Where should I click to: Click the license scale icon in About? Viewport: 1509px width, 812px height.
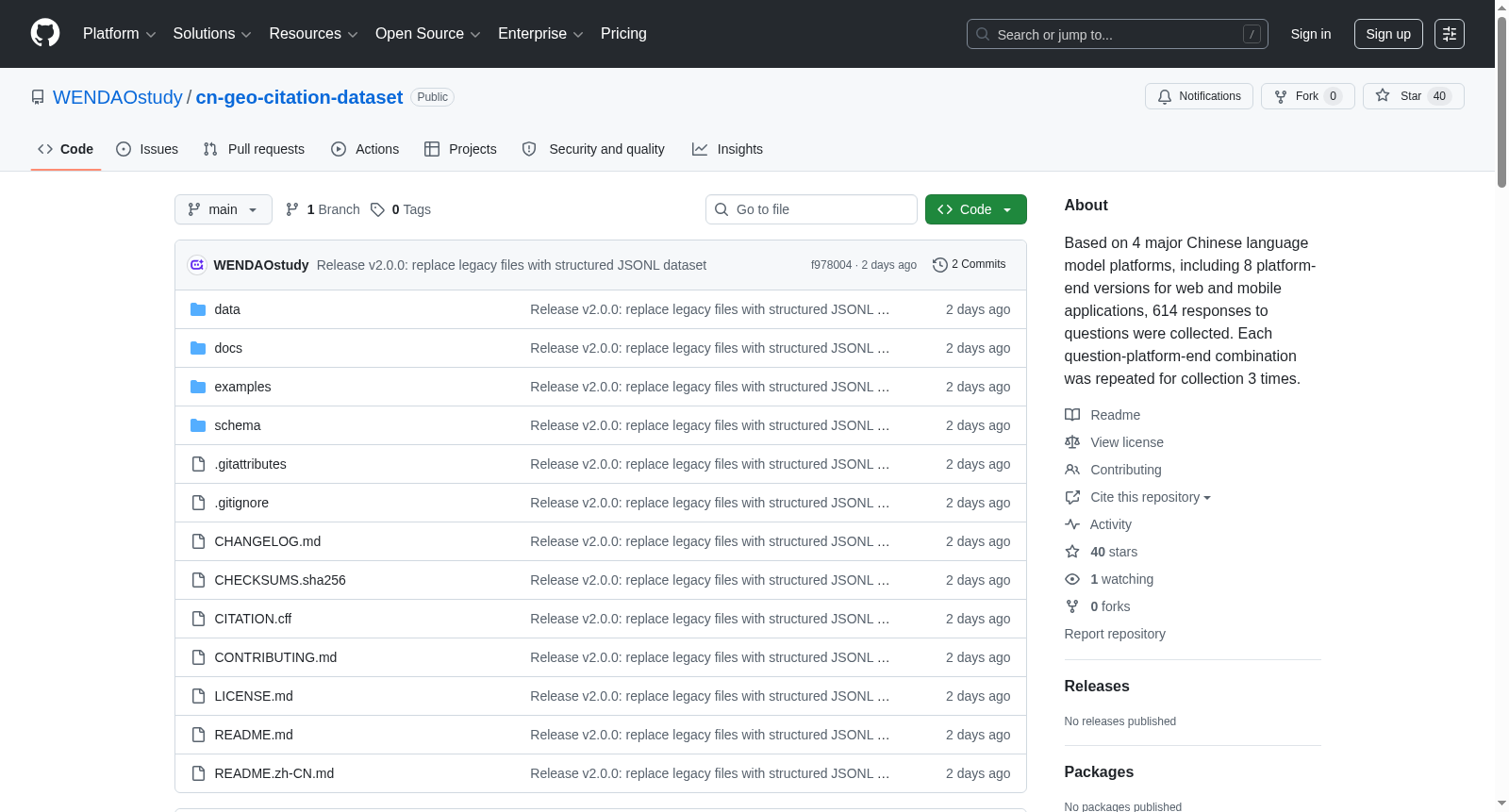(1072, 442)
